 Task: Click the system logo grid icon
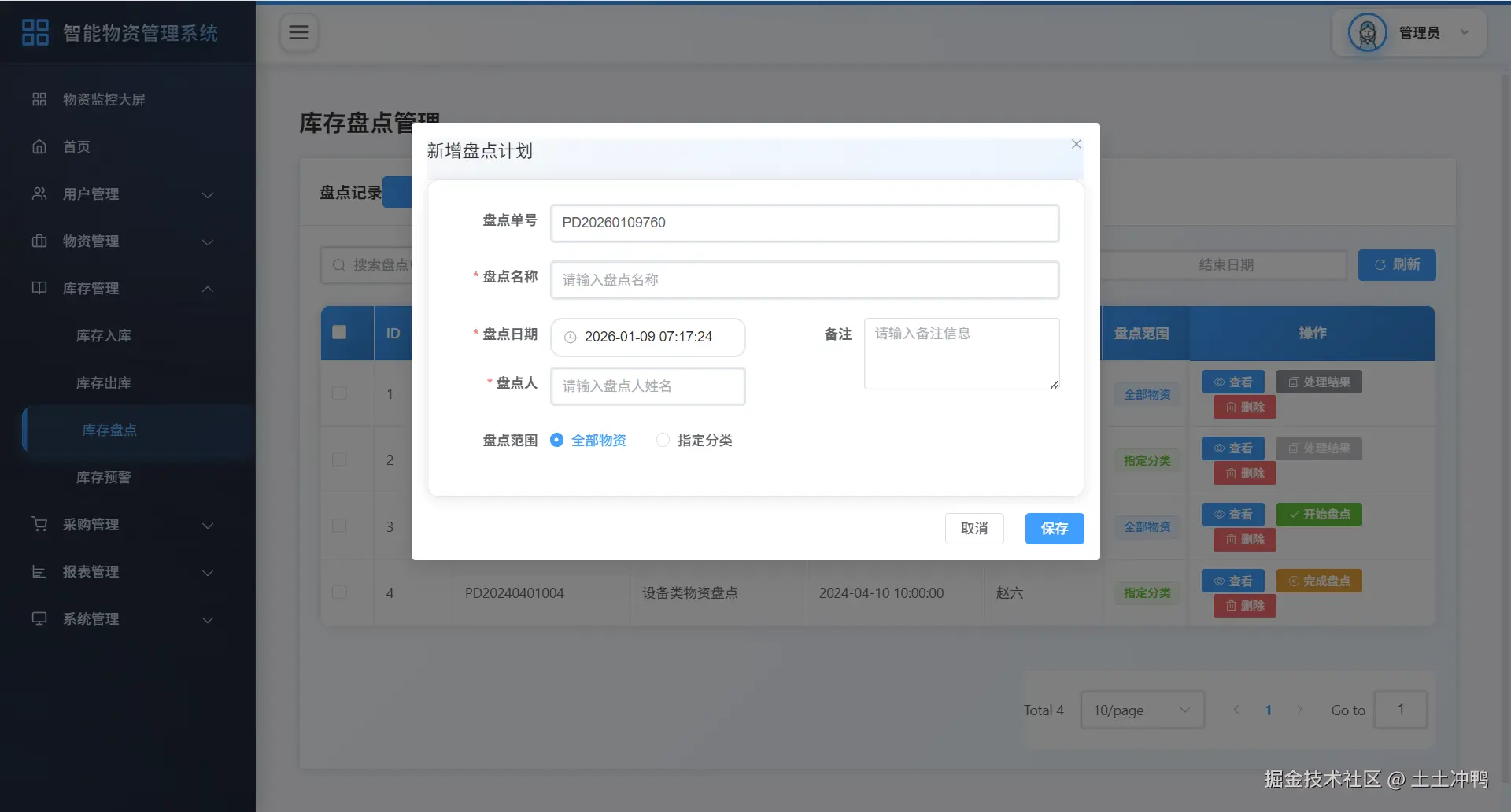click(35, 32)
